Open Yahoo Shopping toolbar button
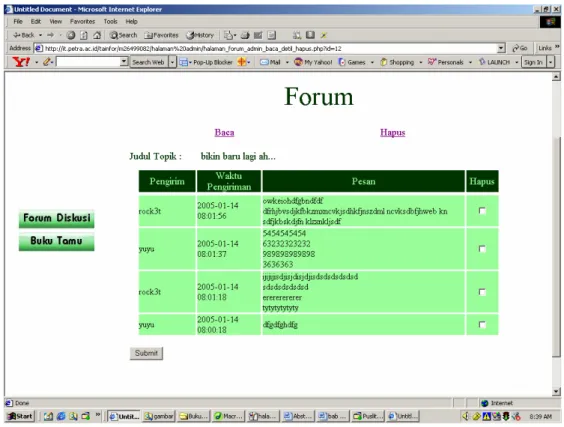The height and width of the screenshot is (427, 564). [x=397, y=62]
